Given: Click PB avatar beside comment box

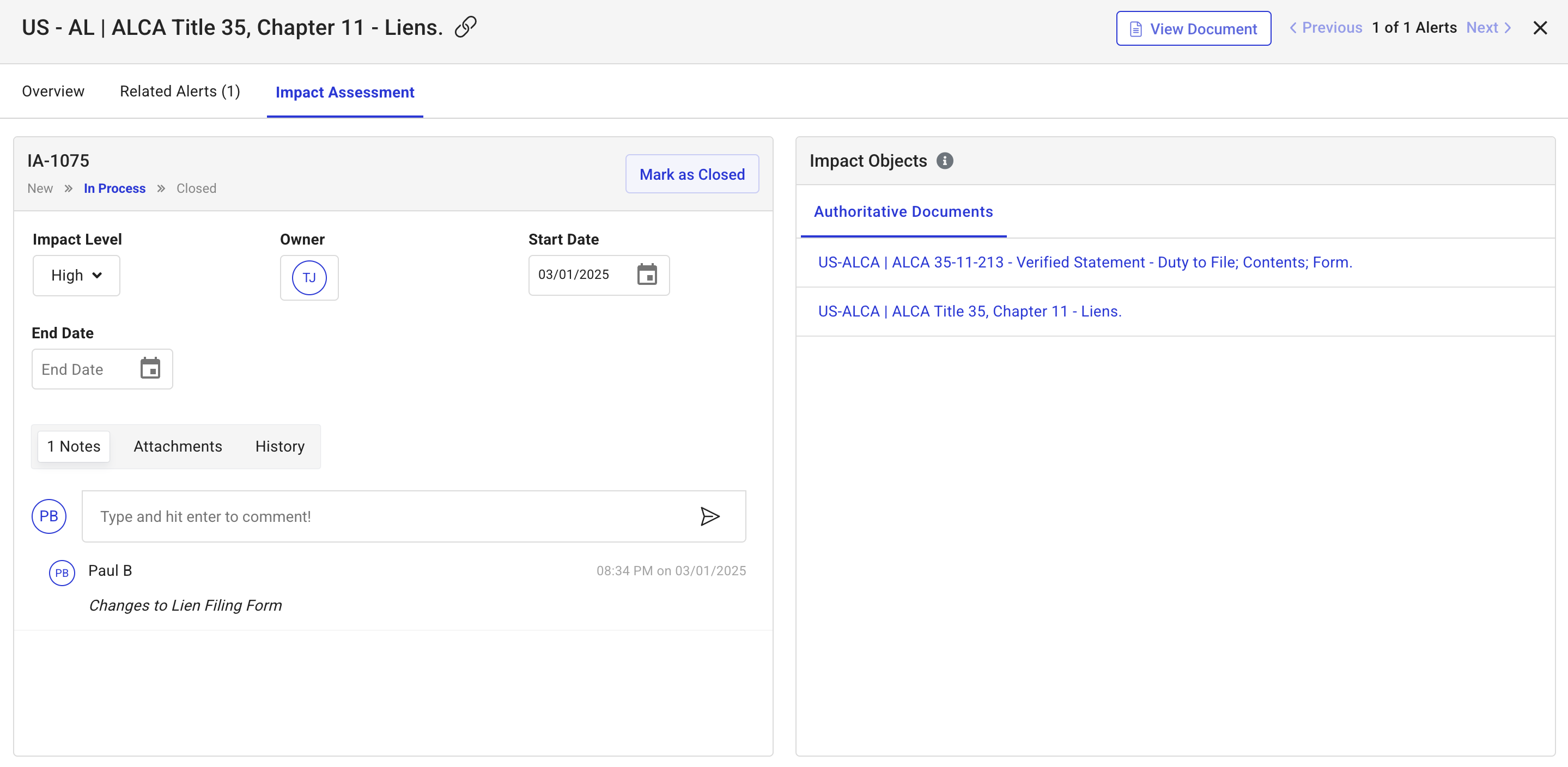Looking at the screenshot, I should click(48, 516).
